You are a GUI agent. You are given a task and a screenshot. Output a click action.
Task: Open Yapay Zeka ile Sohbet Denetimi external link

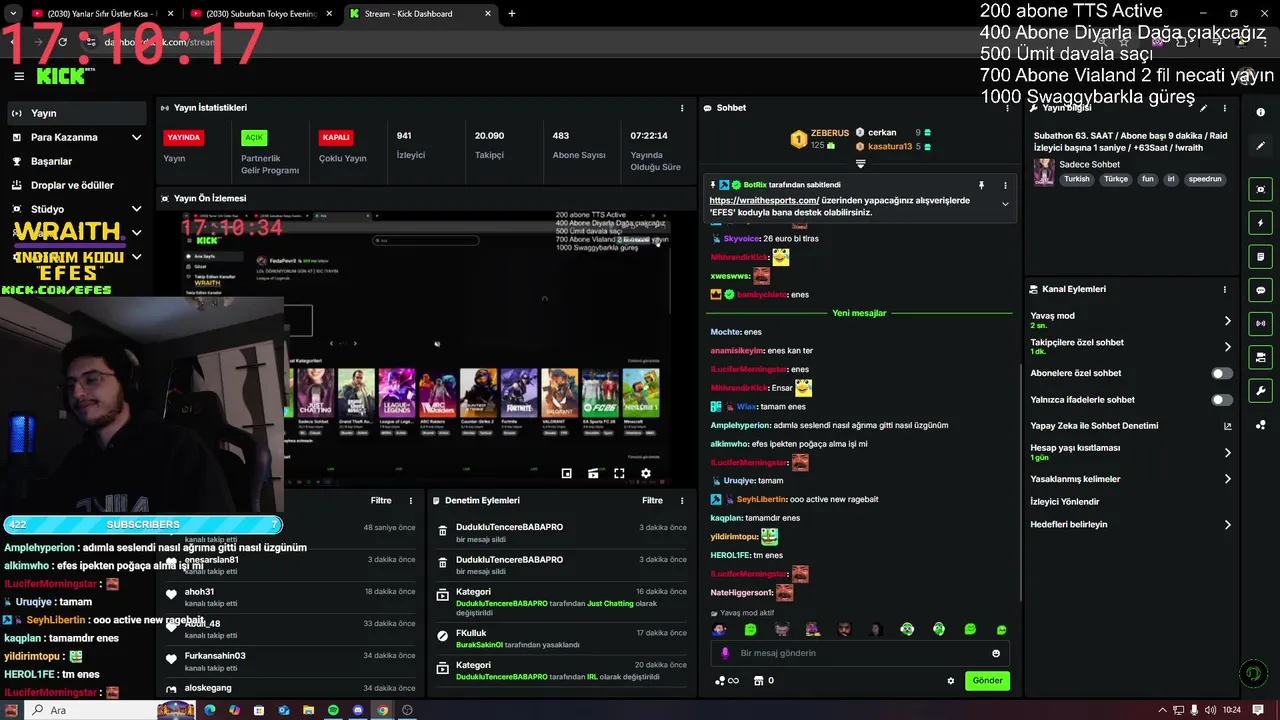tap(1228, 426)
